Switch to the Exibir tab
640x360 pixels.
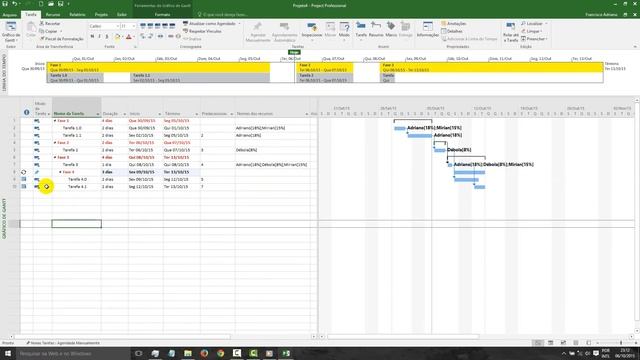[x=122, y=15]
